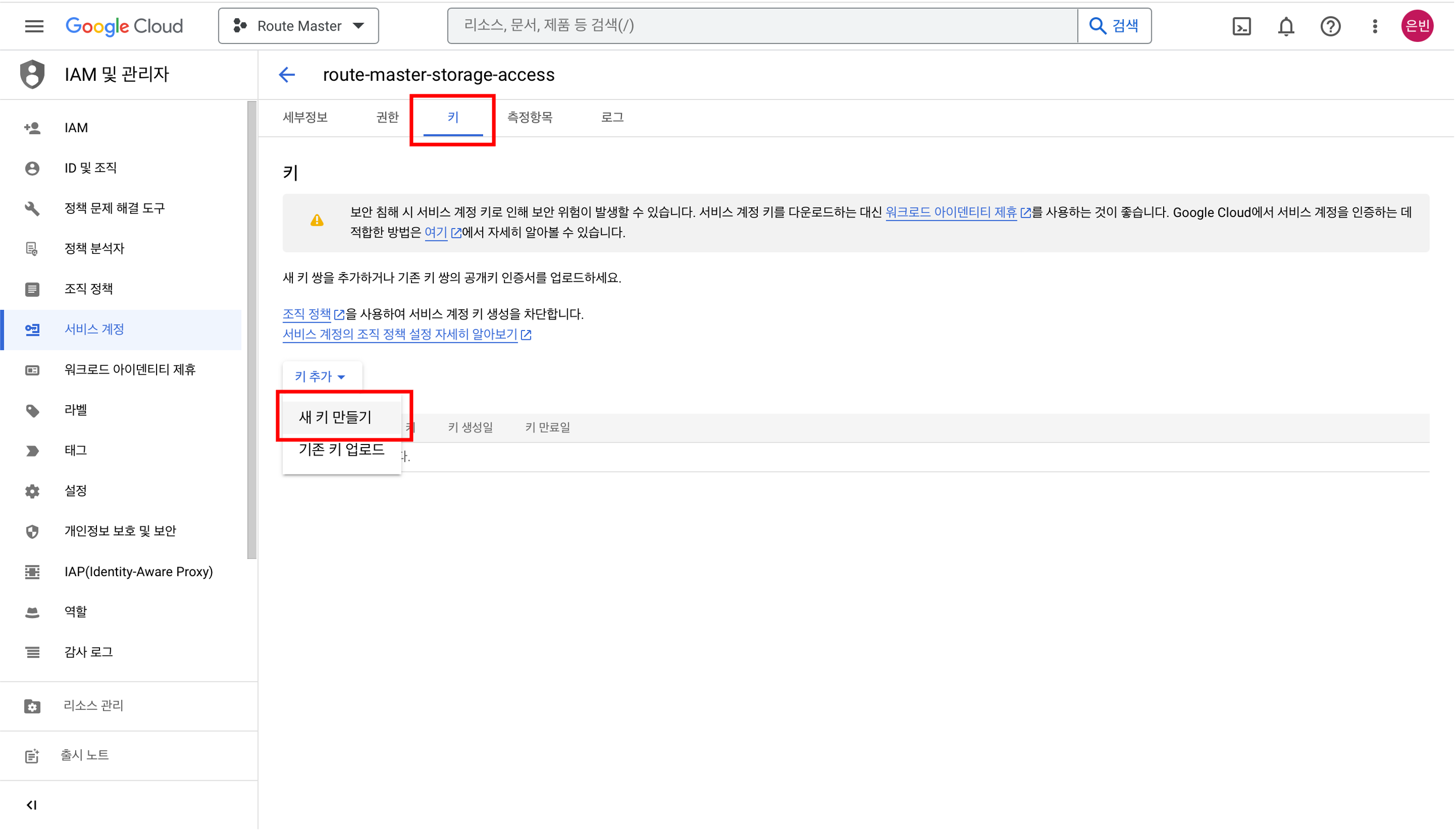1456x831 pixels.
Task: Click the Google Cloud logo
Action: [x=124, y=26]
